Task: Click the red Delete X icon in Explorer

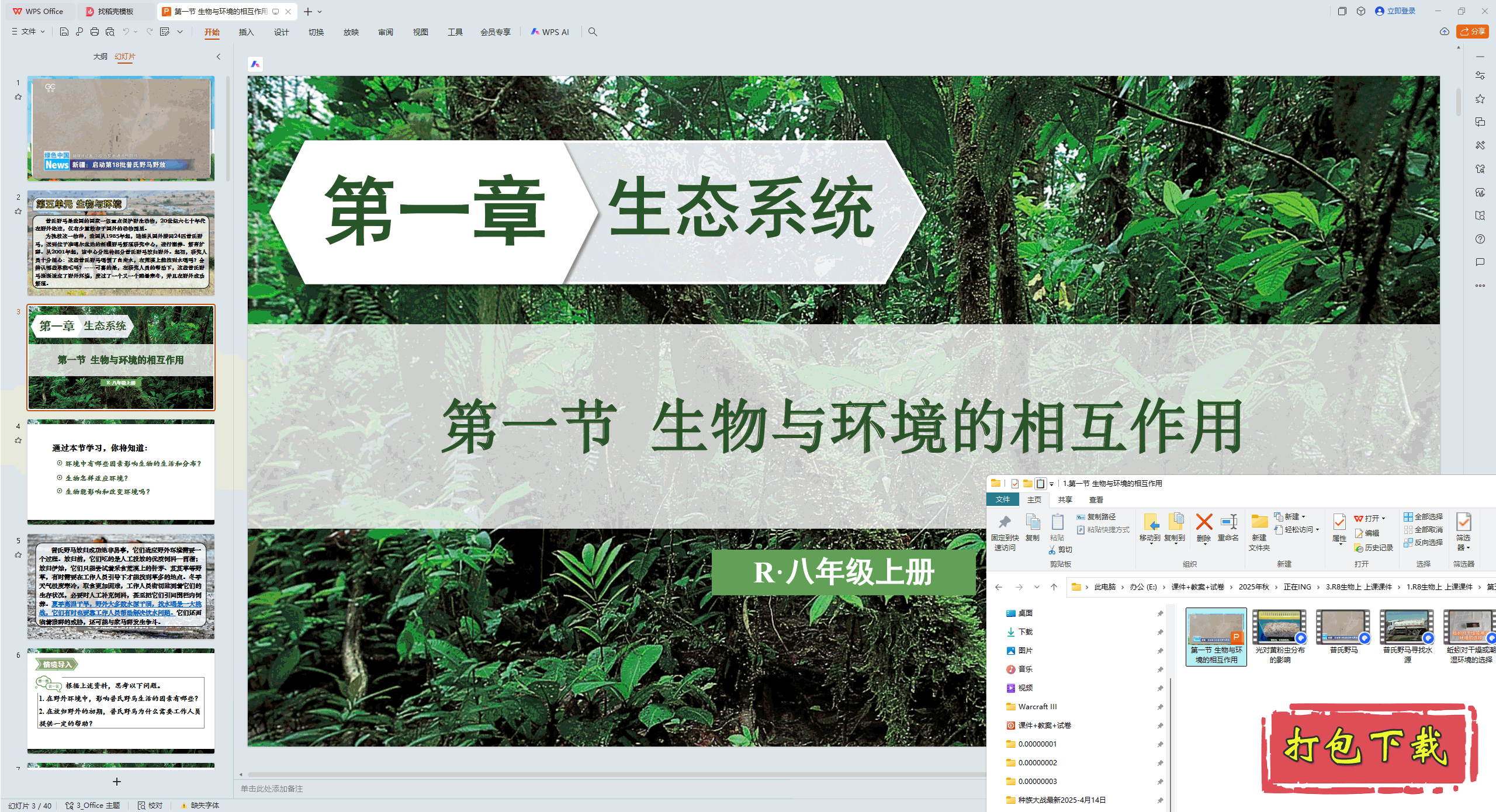Action: click(1204, 522)
